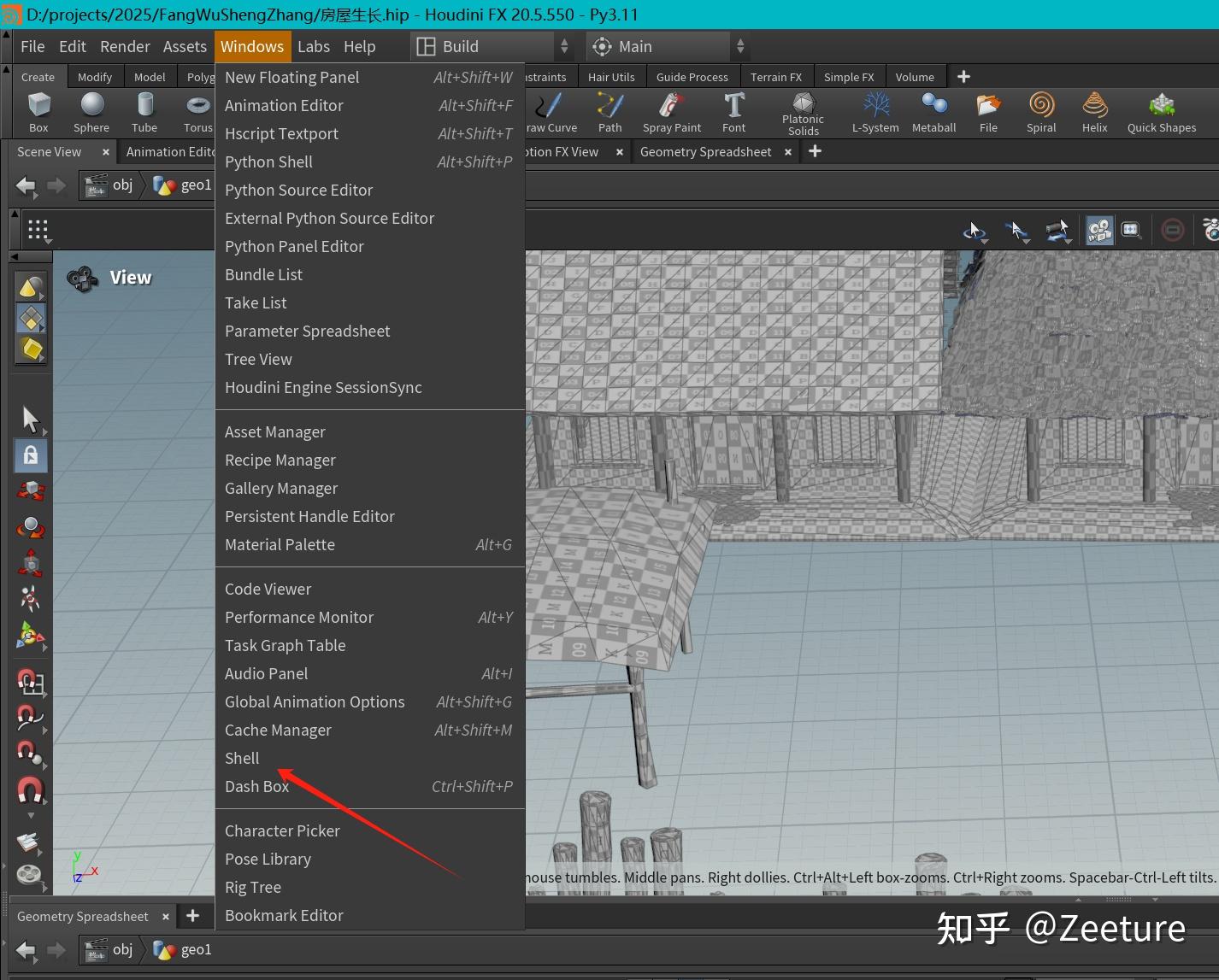Toggle the camera lock-to-view button
The height and width of the screenshot is (980, 1219).
[x=1099, y=231]
